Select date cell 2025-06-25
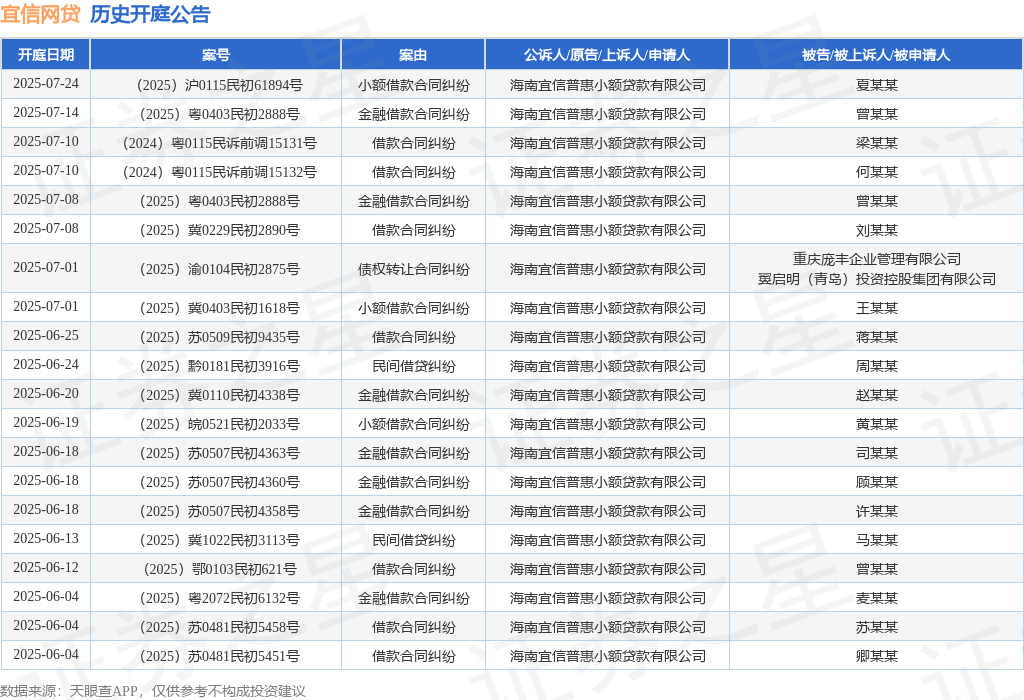The image size is (1024, 700). click(46, 335)
